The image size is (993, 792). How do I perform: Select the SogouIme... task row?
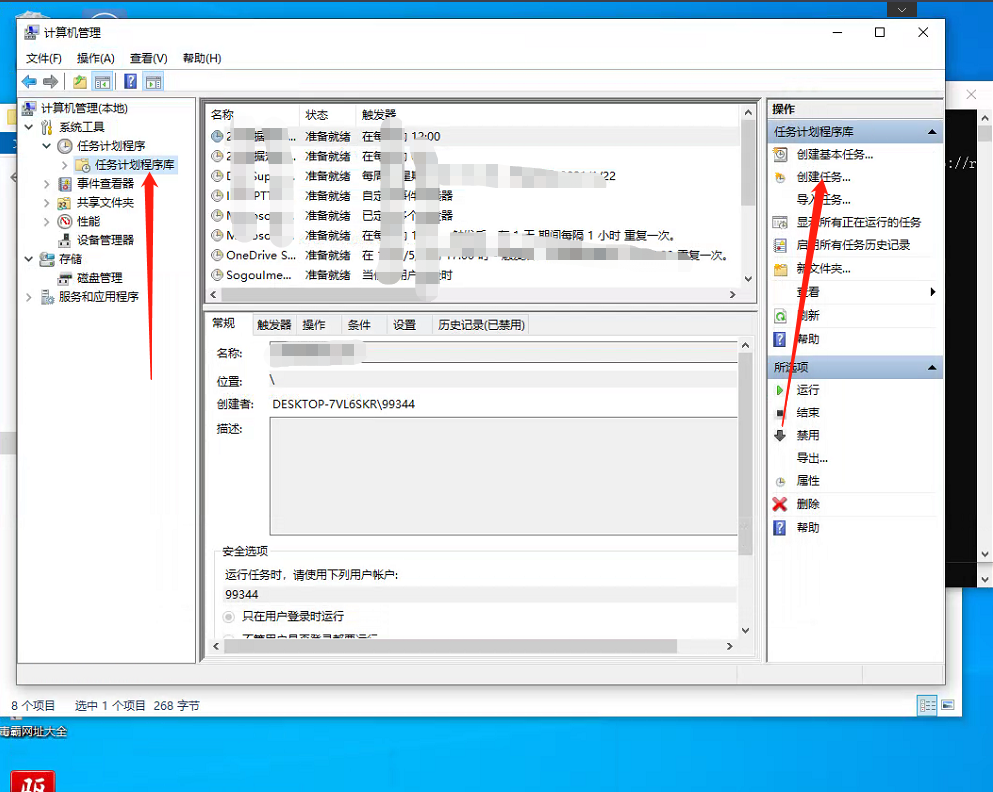[x=472, y=275]
